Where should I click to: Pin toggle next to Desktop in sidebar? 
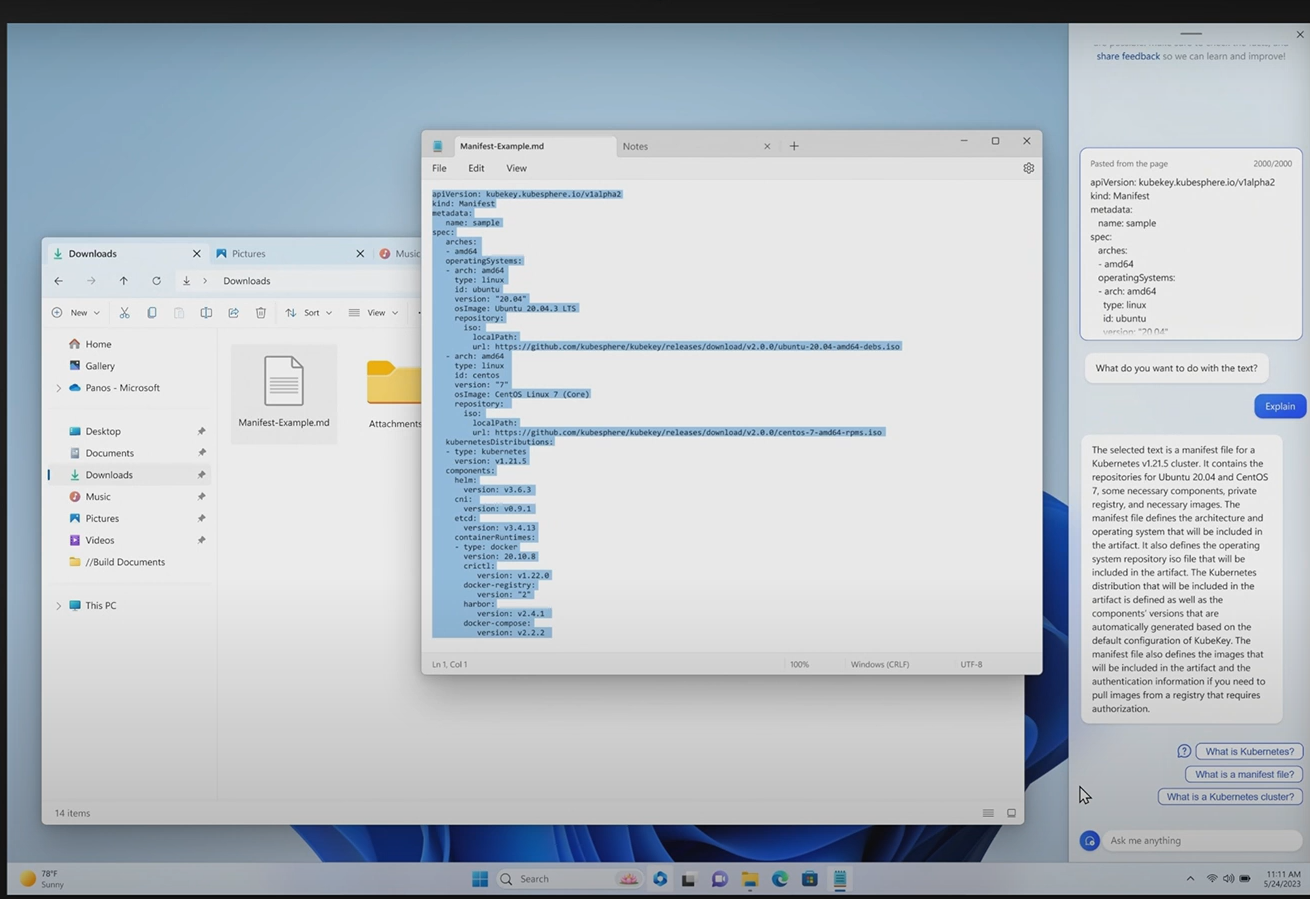201,432
